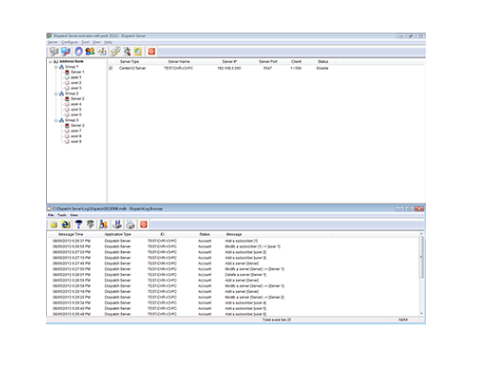Viewport: 478px width, 368px height.
Task: Collapse the Address Book root node
Action: (x=50, y=62)
